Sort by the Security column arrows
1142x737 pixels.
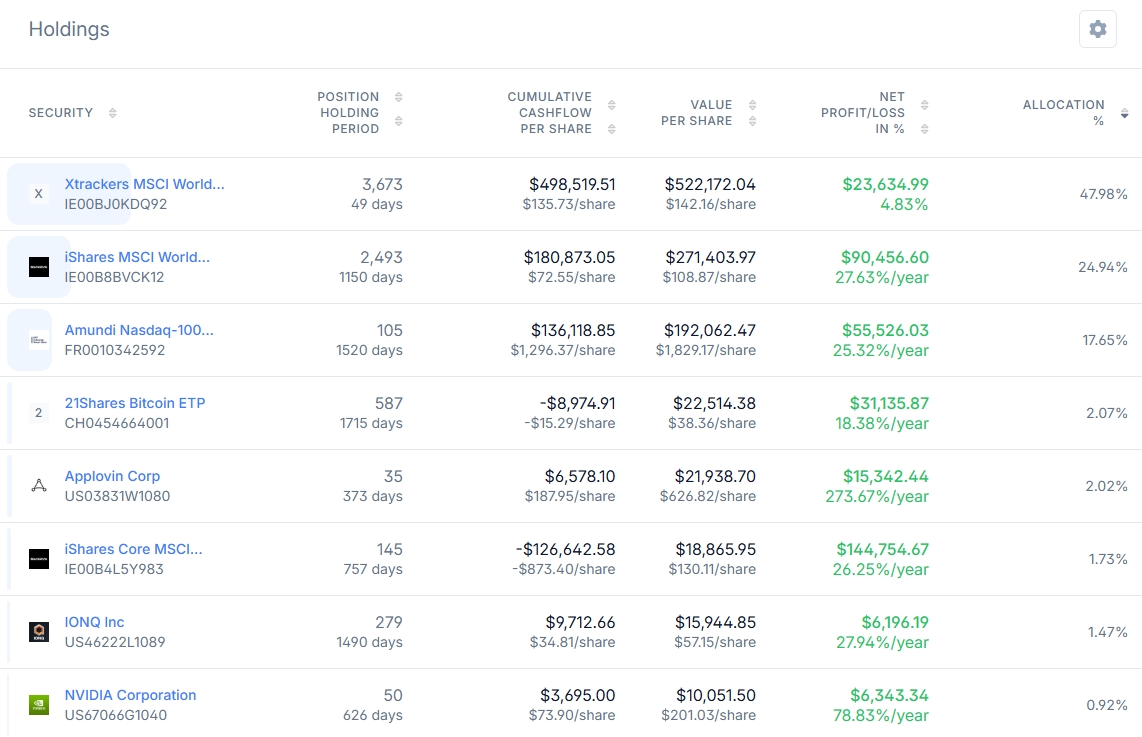click(112, 113)
